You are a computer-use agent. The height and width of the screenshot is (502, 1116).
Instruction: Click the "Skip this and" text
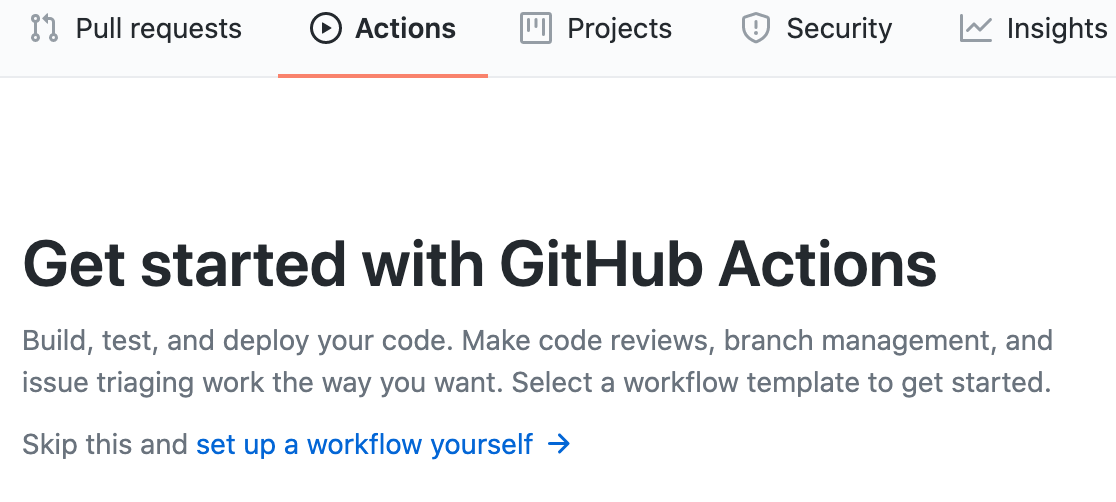(x=105, y=444)
